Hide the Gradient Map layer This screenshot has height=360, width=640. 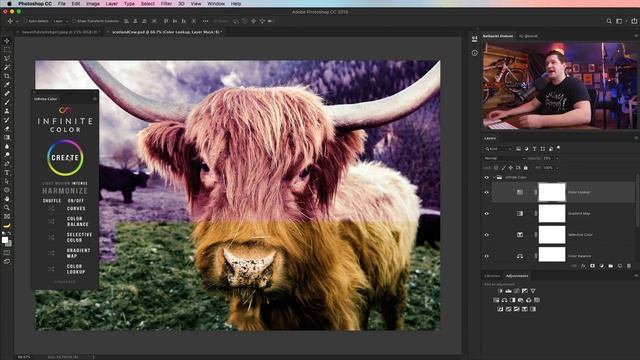click(487, 213)
